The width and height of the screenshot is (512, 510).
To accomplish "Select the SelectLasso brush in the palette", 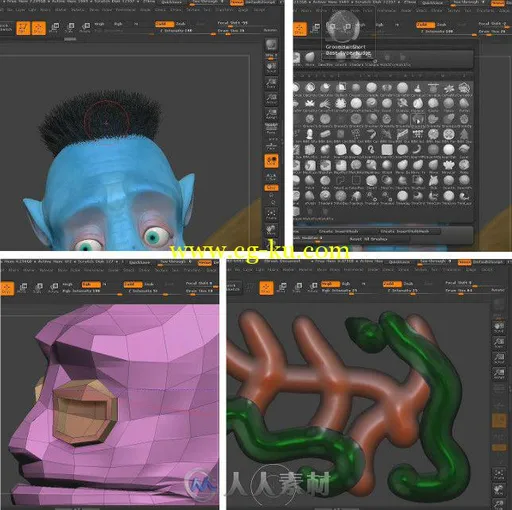I will point(340,181).
